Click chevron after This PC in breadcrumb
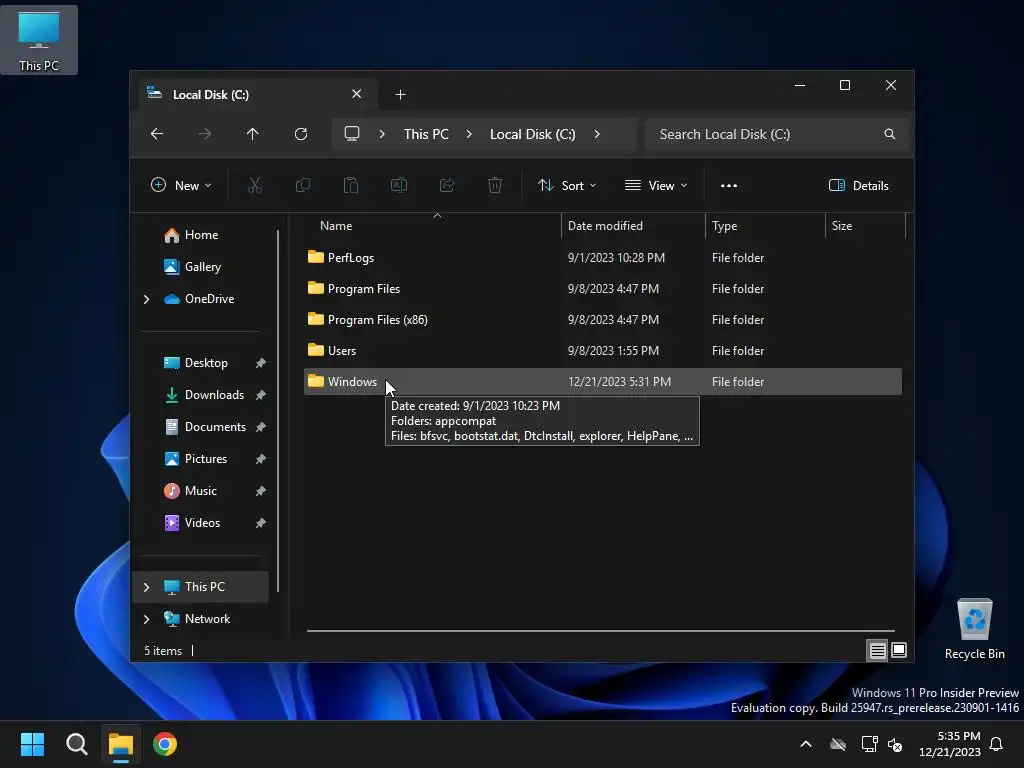Screen dimensions: 1024x768 coord(469,134)
